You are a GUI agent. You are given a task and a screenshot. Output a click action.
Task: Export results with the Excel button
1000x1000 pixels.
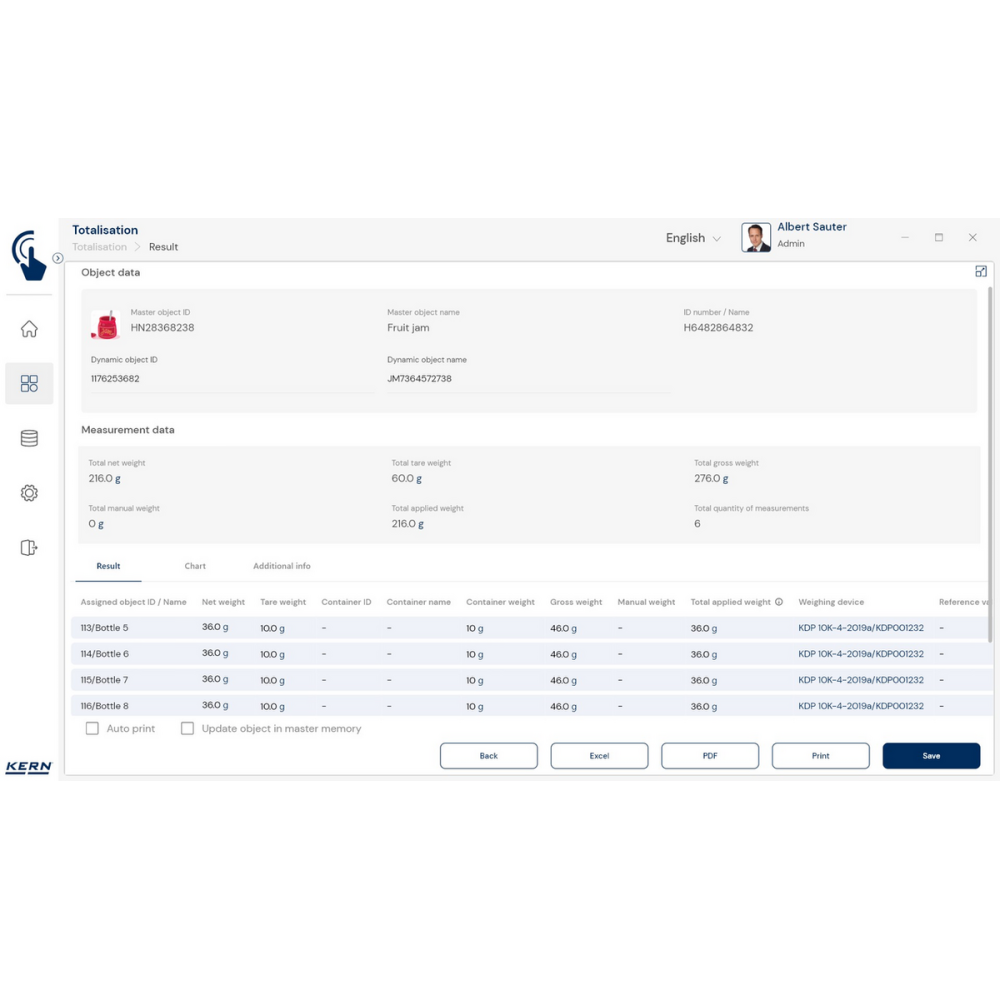(599, 756)
